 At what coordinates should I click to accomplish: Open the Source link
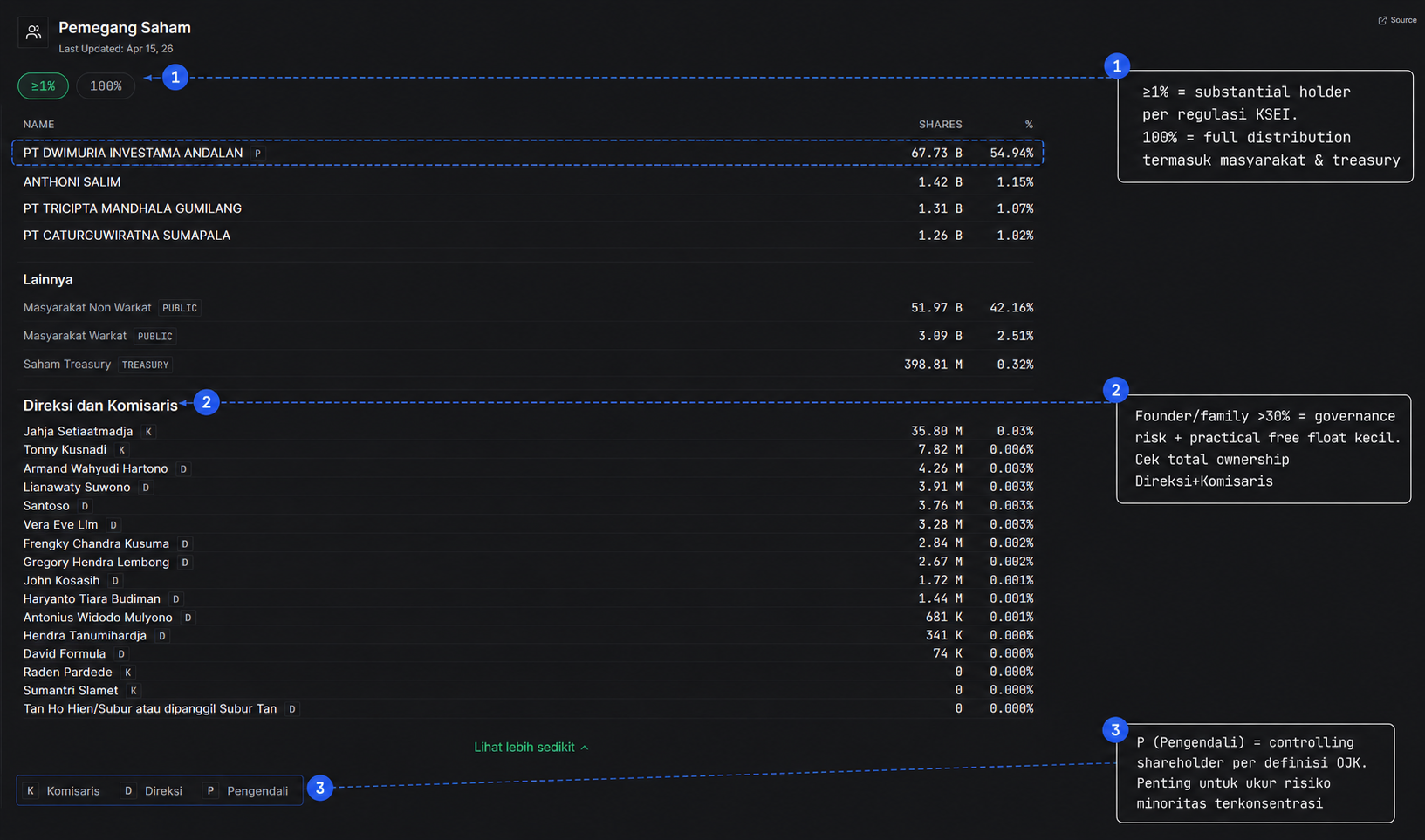point(1397,20)
